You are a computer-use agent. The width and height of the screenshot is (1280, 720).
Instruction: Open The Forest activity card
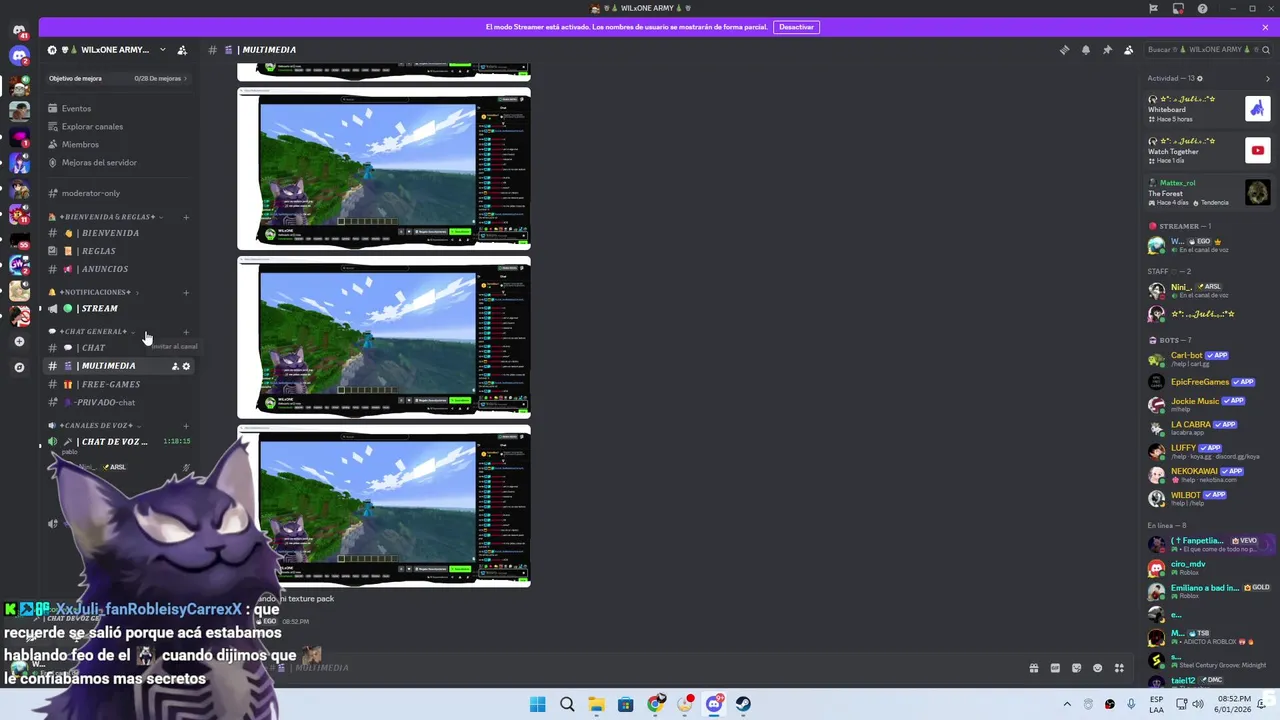[x=1209, y=192]
